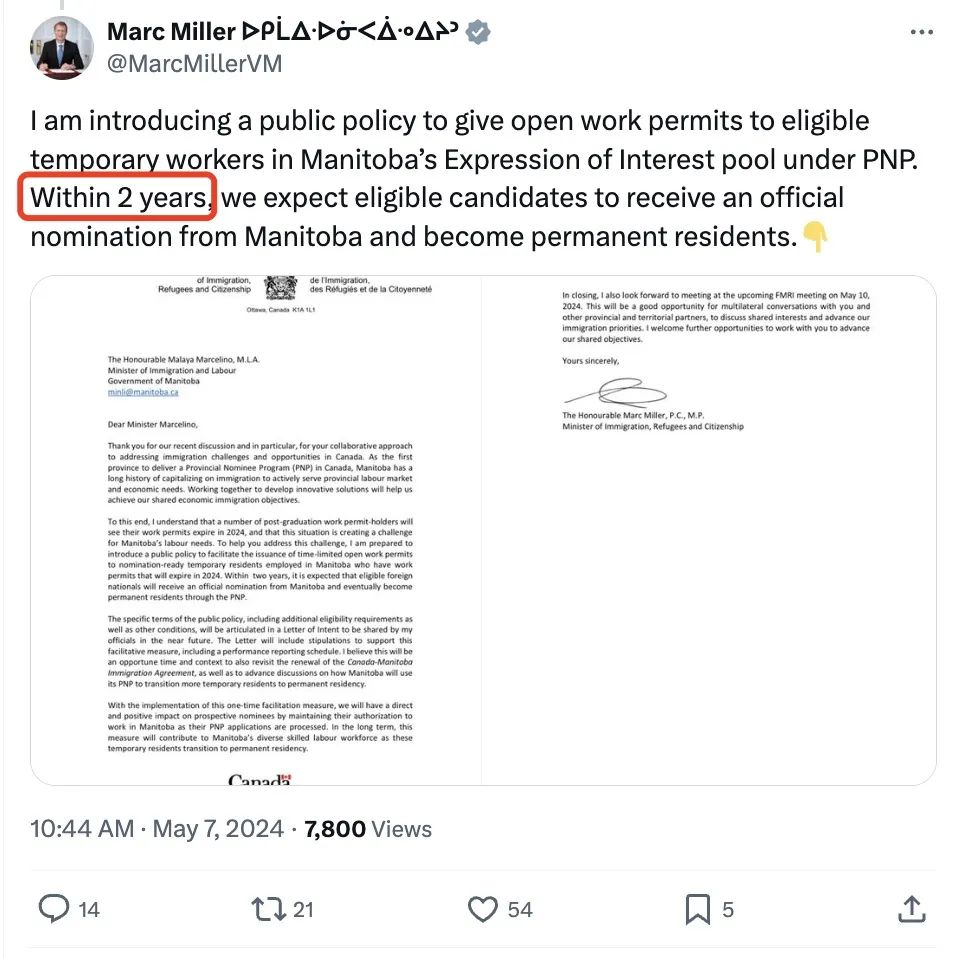Click the pointing down emoji in tweet
This screenshot has height=958, width=956.
point(815,237)
